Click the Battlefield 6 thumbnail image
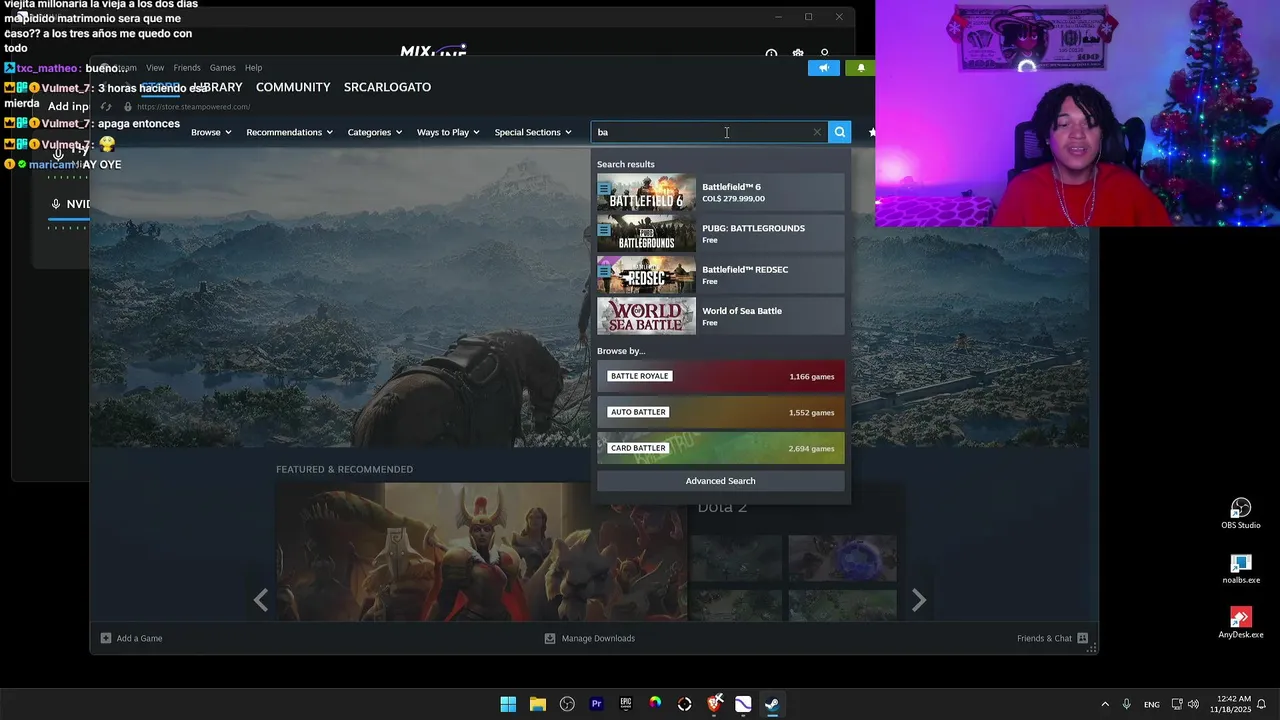This screenshot has height=720, width=1280. [x=646, y=192]
